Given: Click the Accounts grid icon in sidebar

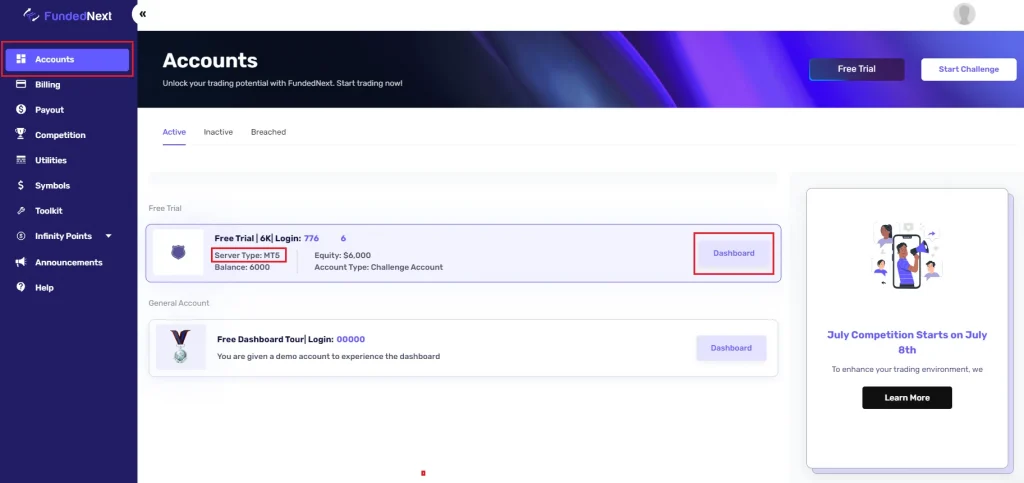Looking at the screenshot, I should [21, 59].
